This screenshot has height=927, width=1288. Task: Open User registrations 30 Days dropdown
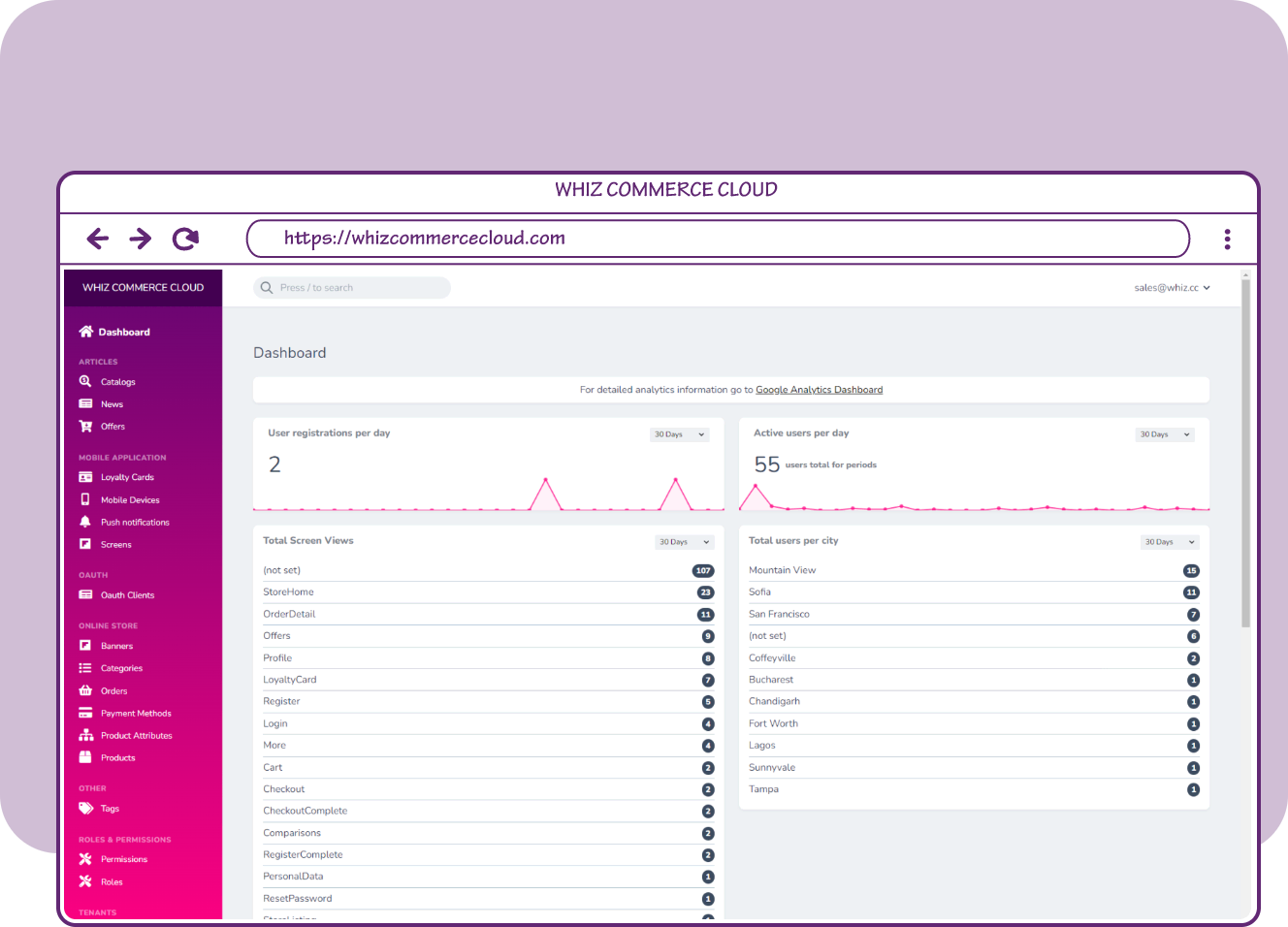pos(679,434)
